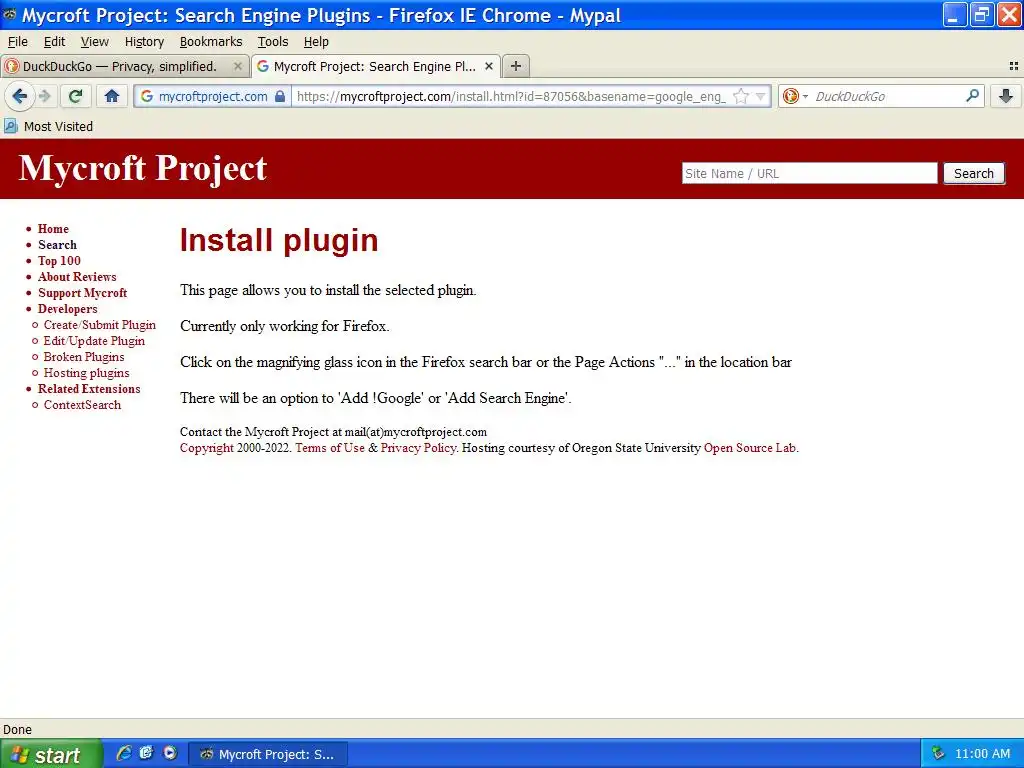Open the Top 100 link
Screen dimensions: 1024x768
(x=59, y=261)
